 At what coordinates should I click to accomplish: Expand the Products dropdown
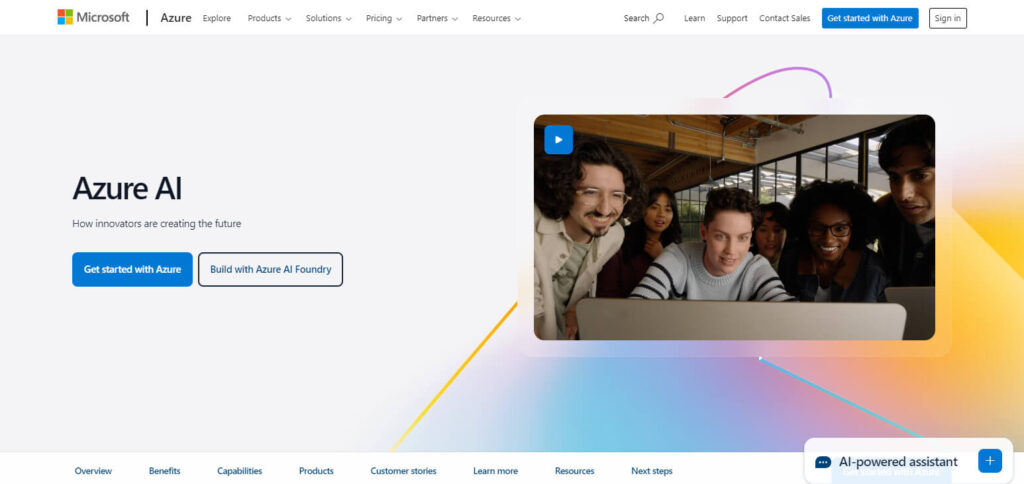[269, 18]
